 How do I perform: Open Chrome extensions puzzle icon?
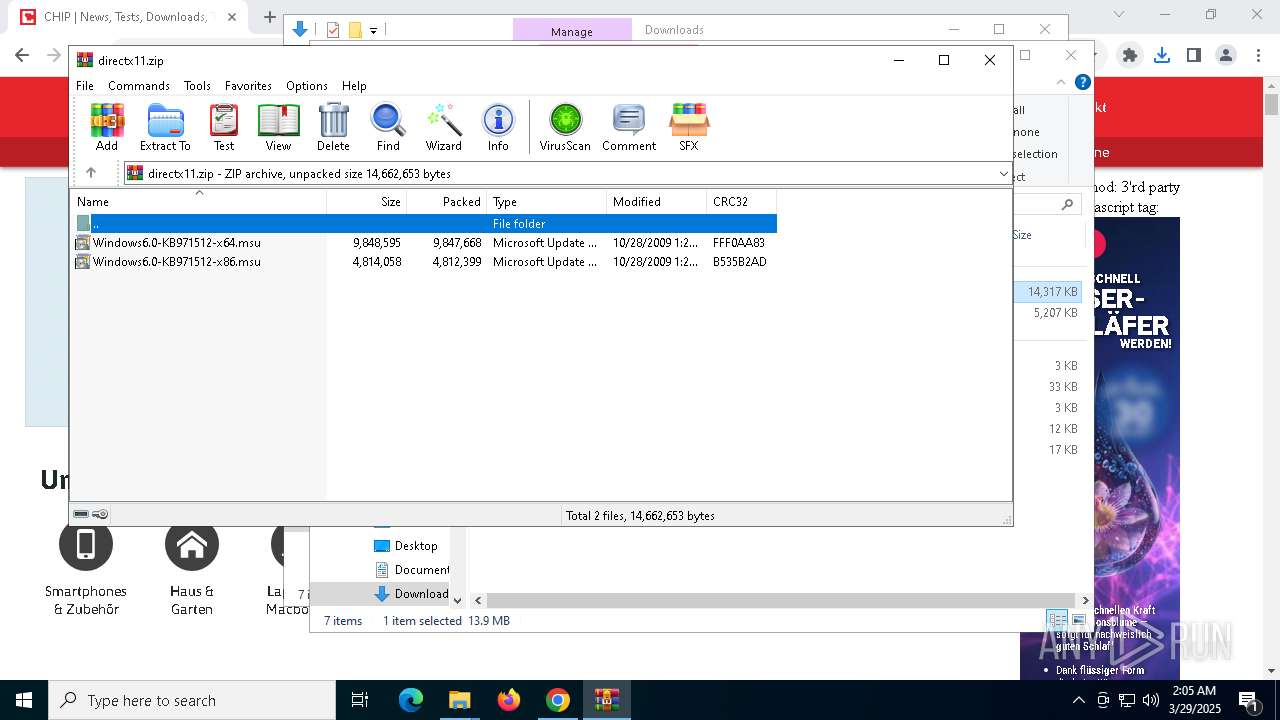pos(1130,56)
